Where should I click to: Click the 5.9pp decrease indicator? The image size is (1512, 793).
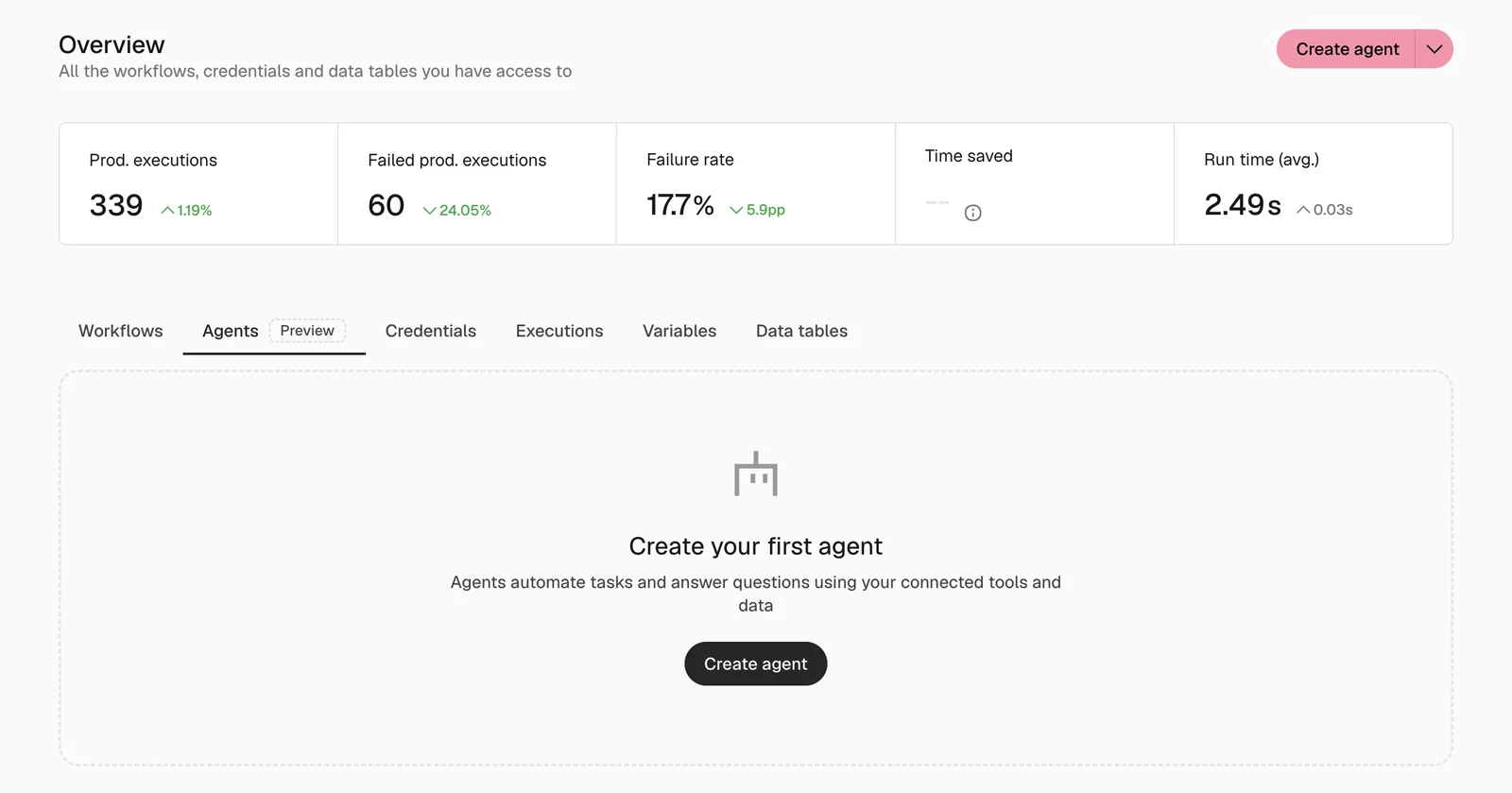click(758, 210)
